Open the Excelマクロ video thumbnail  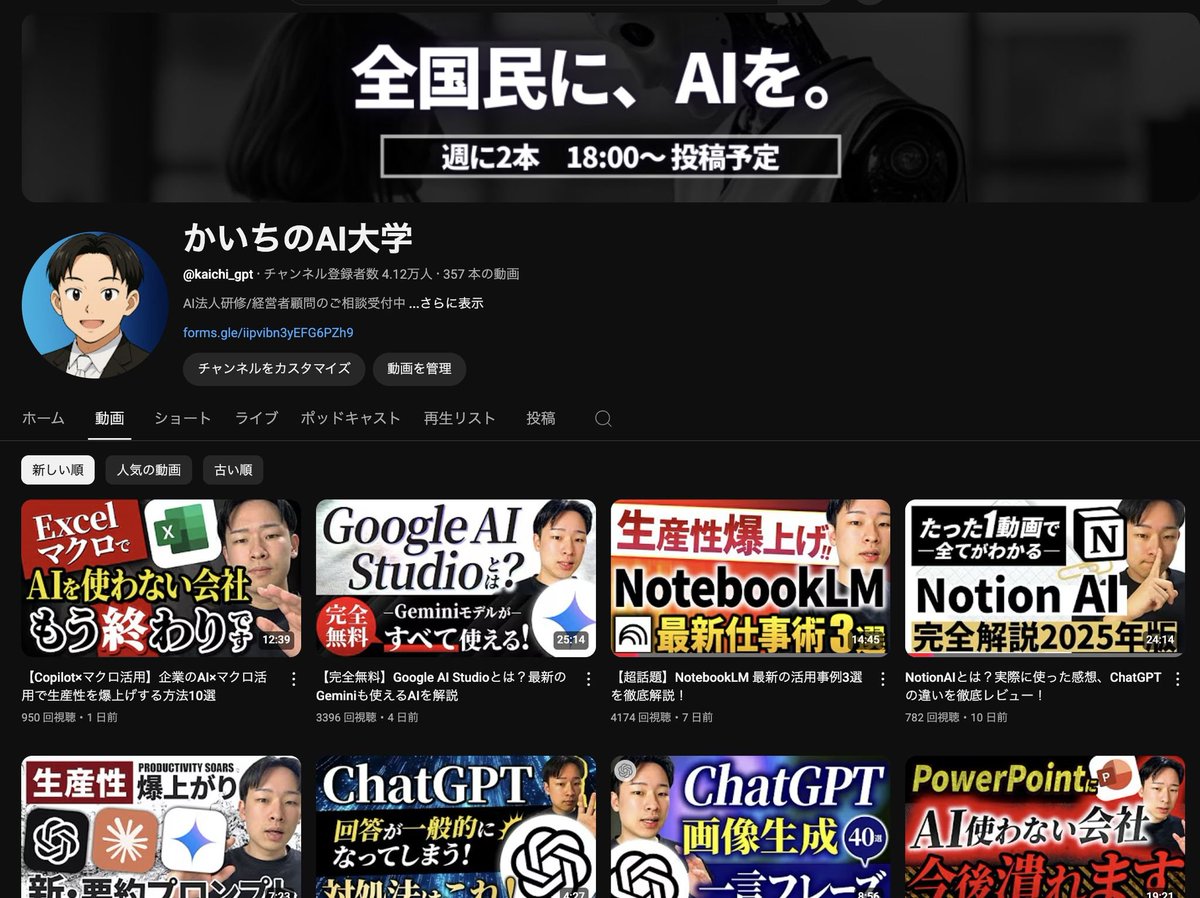pyautogui.click(x=161, y=578)
